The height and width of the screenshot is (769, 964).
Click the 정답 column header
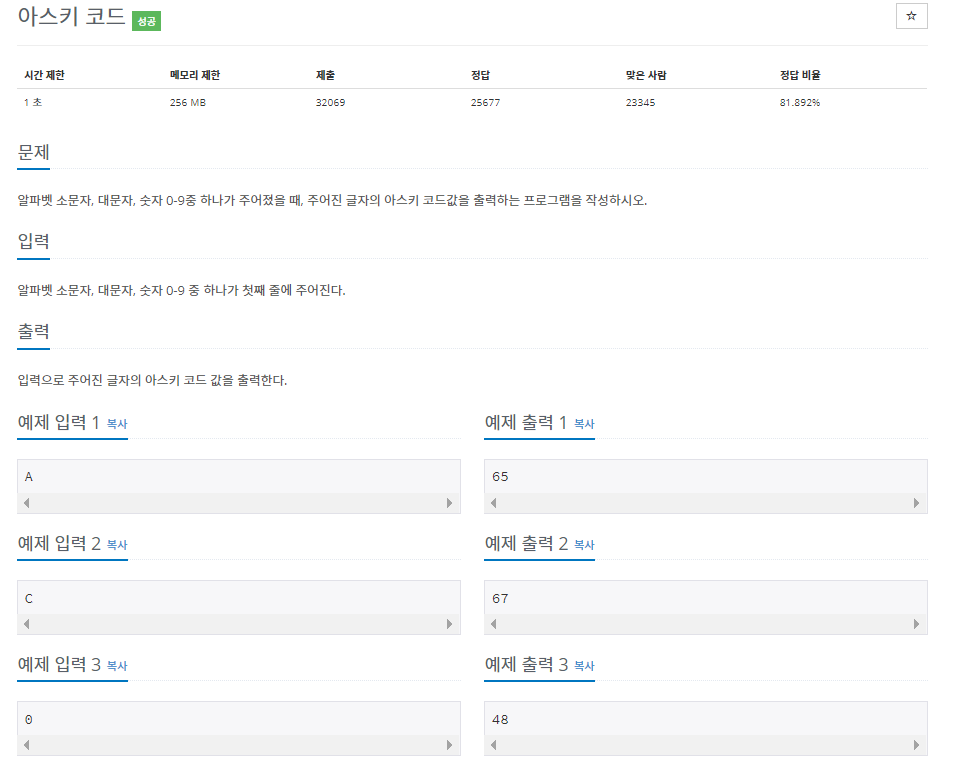pos(480,75)
